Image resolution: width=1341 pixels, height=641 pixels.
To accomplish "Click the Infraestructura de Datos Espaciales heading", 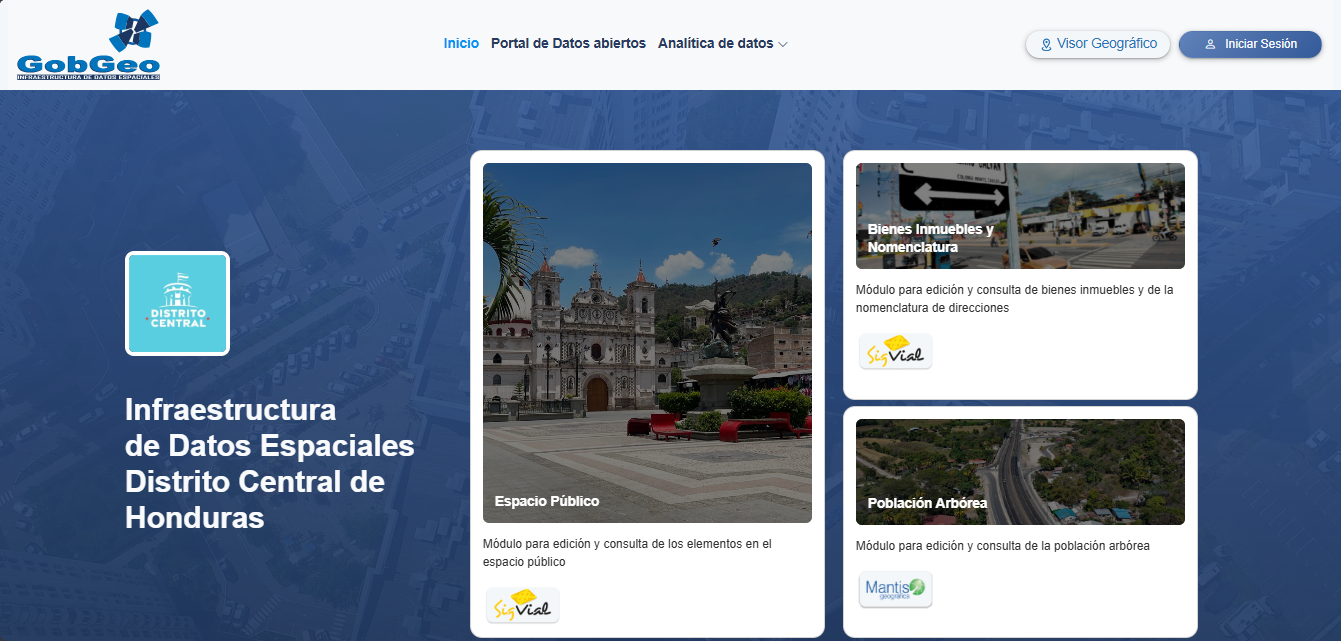I will 269,464.
